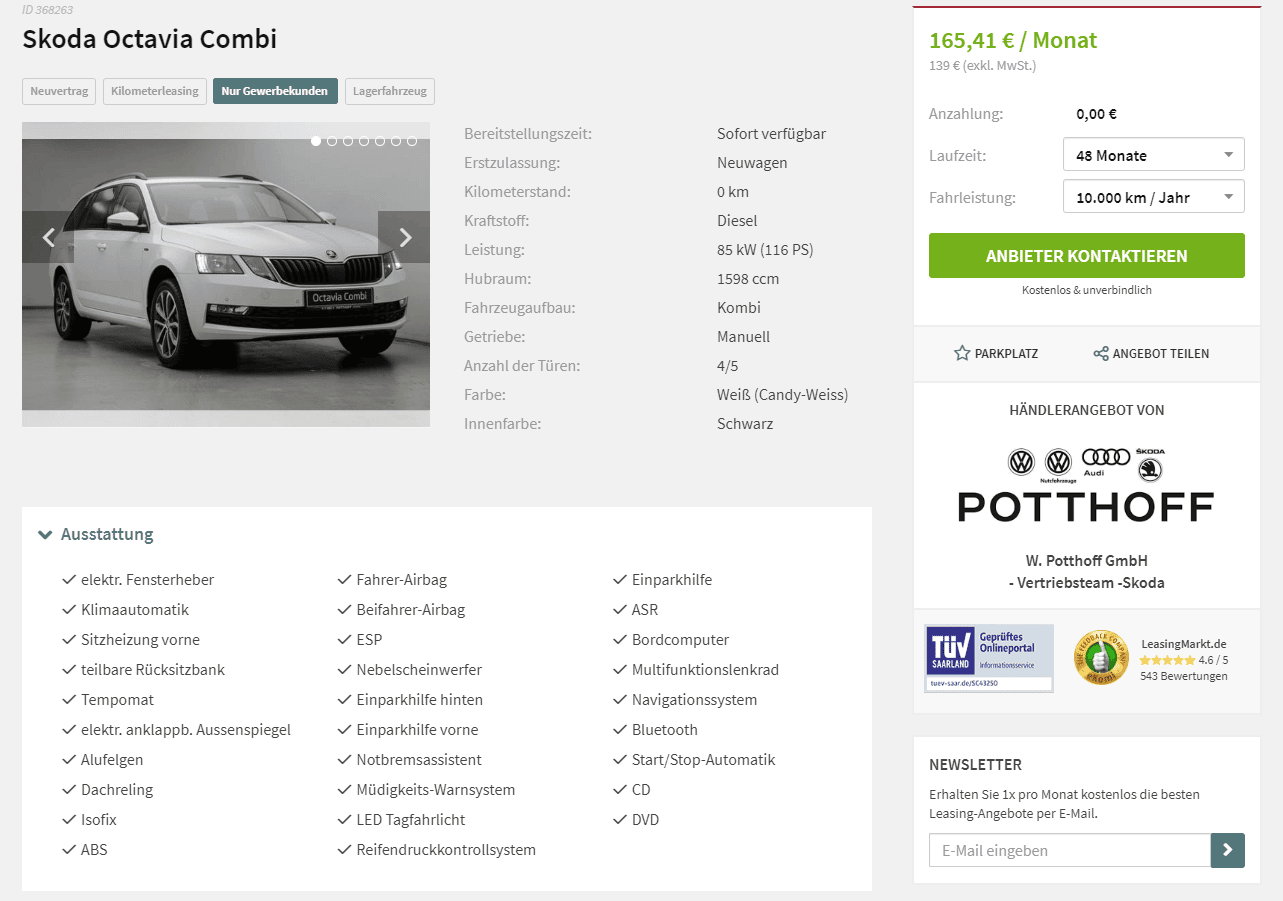Screen dimensions: 1283x901
Task: Click the Lagerfahrzeug tag
Action: coord(390,91)
